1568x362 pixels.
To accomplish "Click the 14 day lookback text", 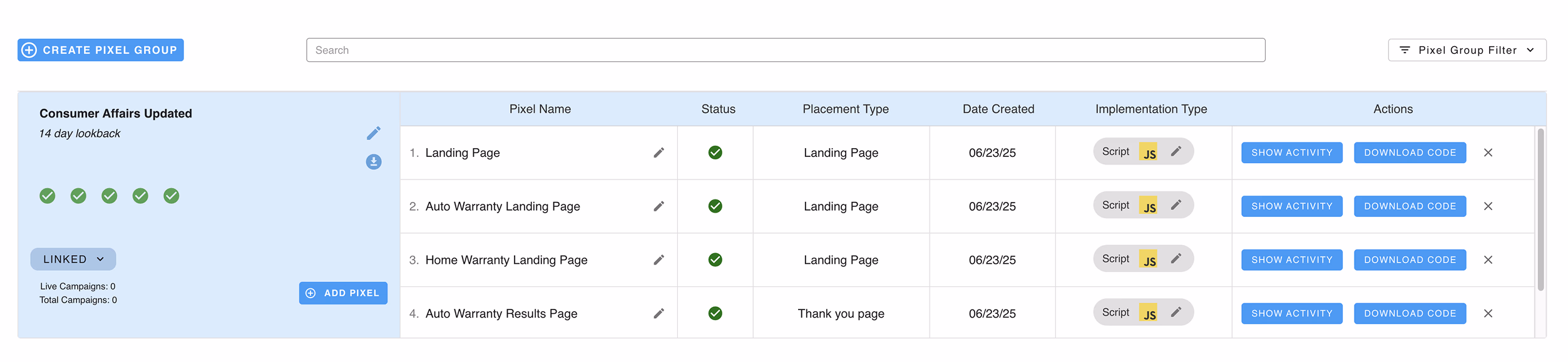I will (79, 134).
